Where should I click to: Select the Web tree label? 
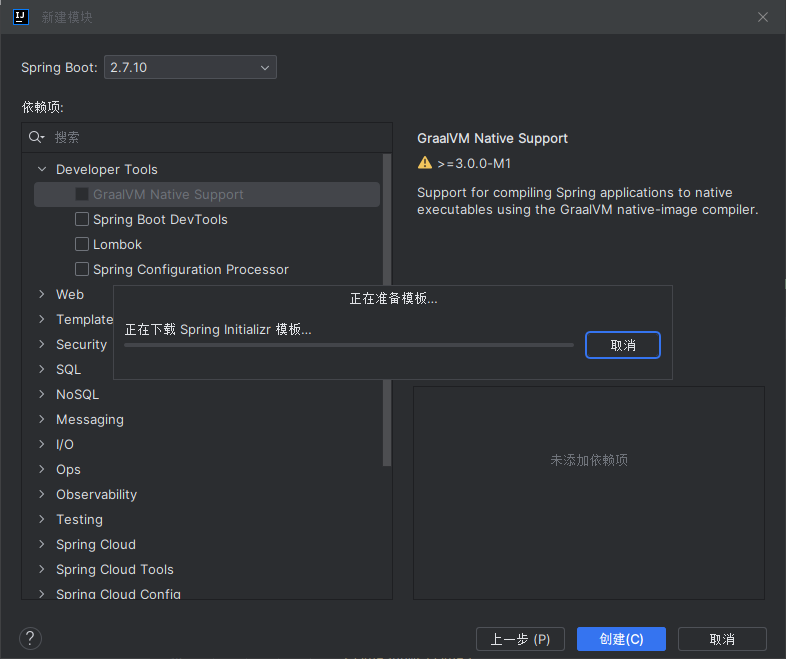[70, 294]
